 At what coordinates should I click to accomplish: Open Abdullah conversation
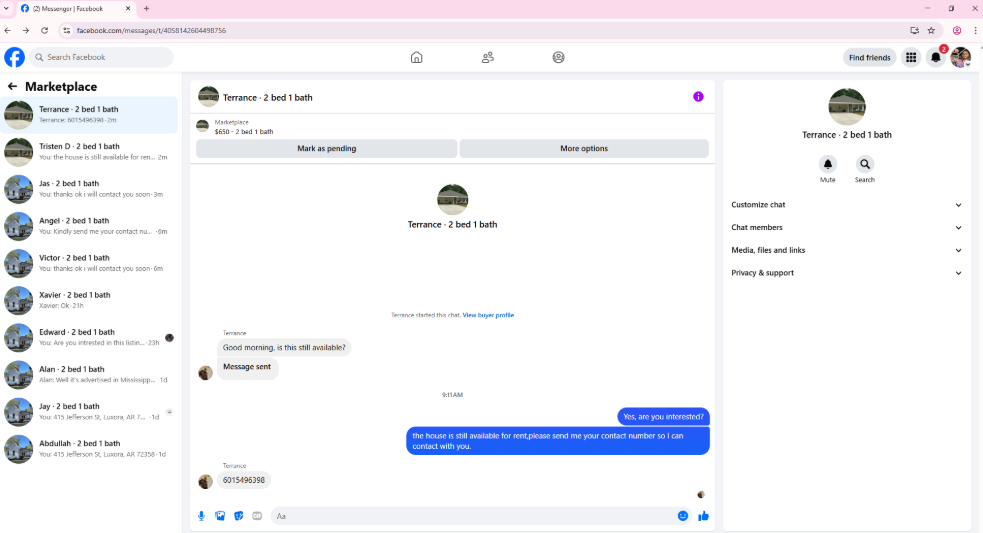click(x=90, y=448)
